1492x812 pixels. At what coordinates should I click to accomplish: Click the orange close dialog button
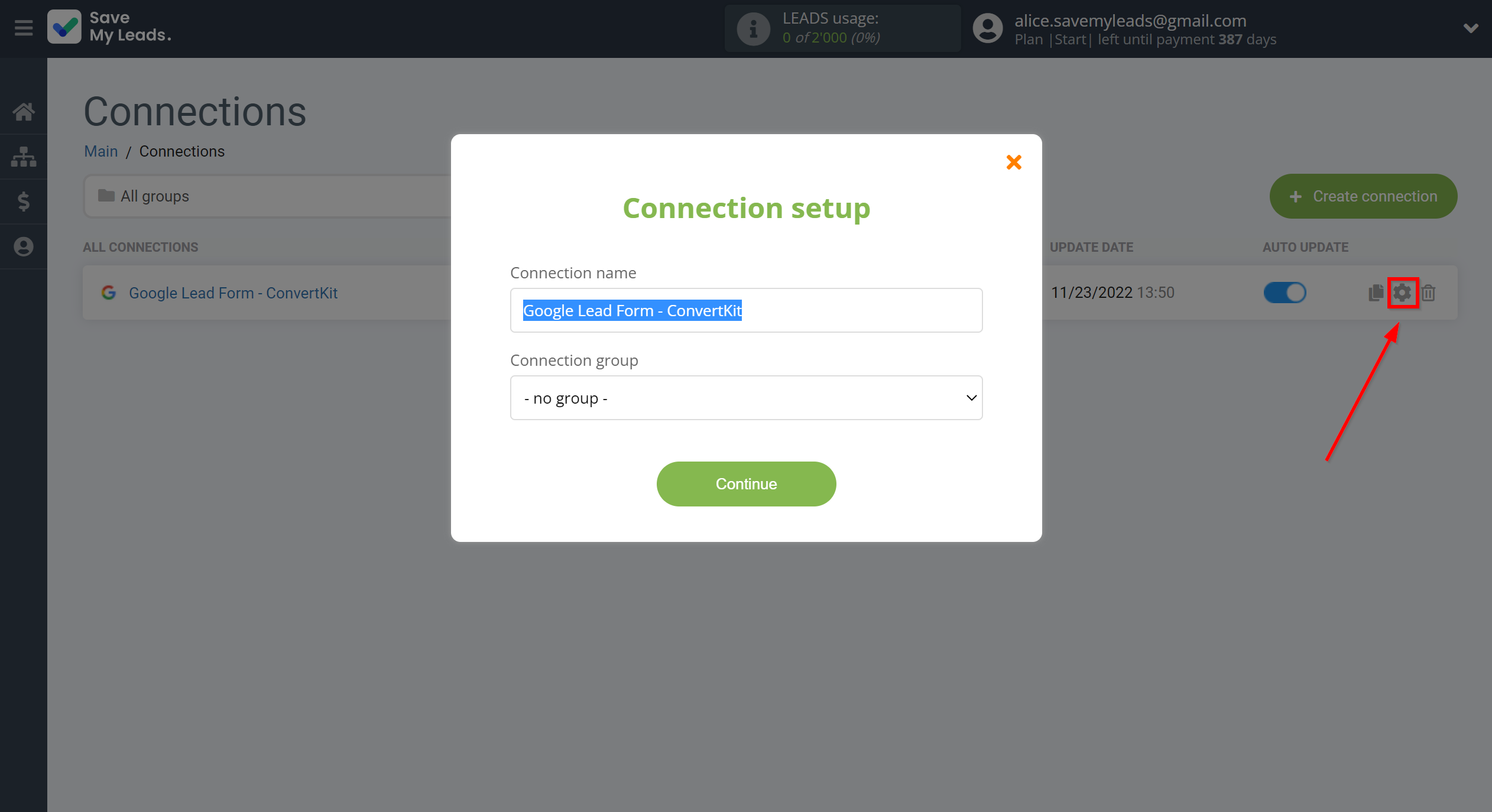pos(1014,162)
